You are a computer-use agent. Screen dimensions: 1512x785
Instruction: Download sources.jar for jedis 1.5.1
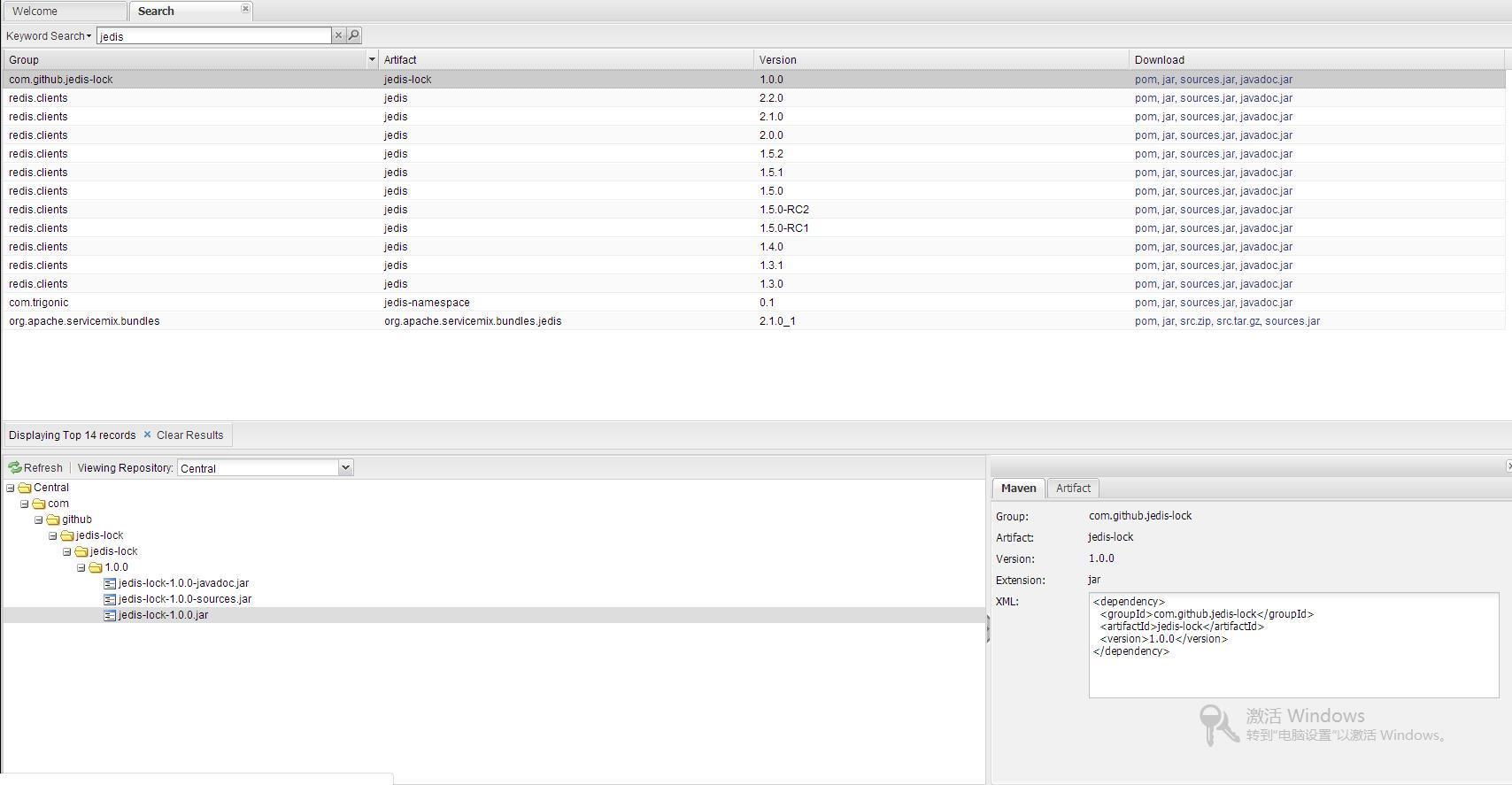click(x=1207, y=173)
